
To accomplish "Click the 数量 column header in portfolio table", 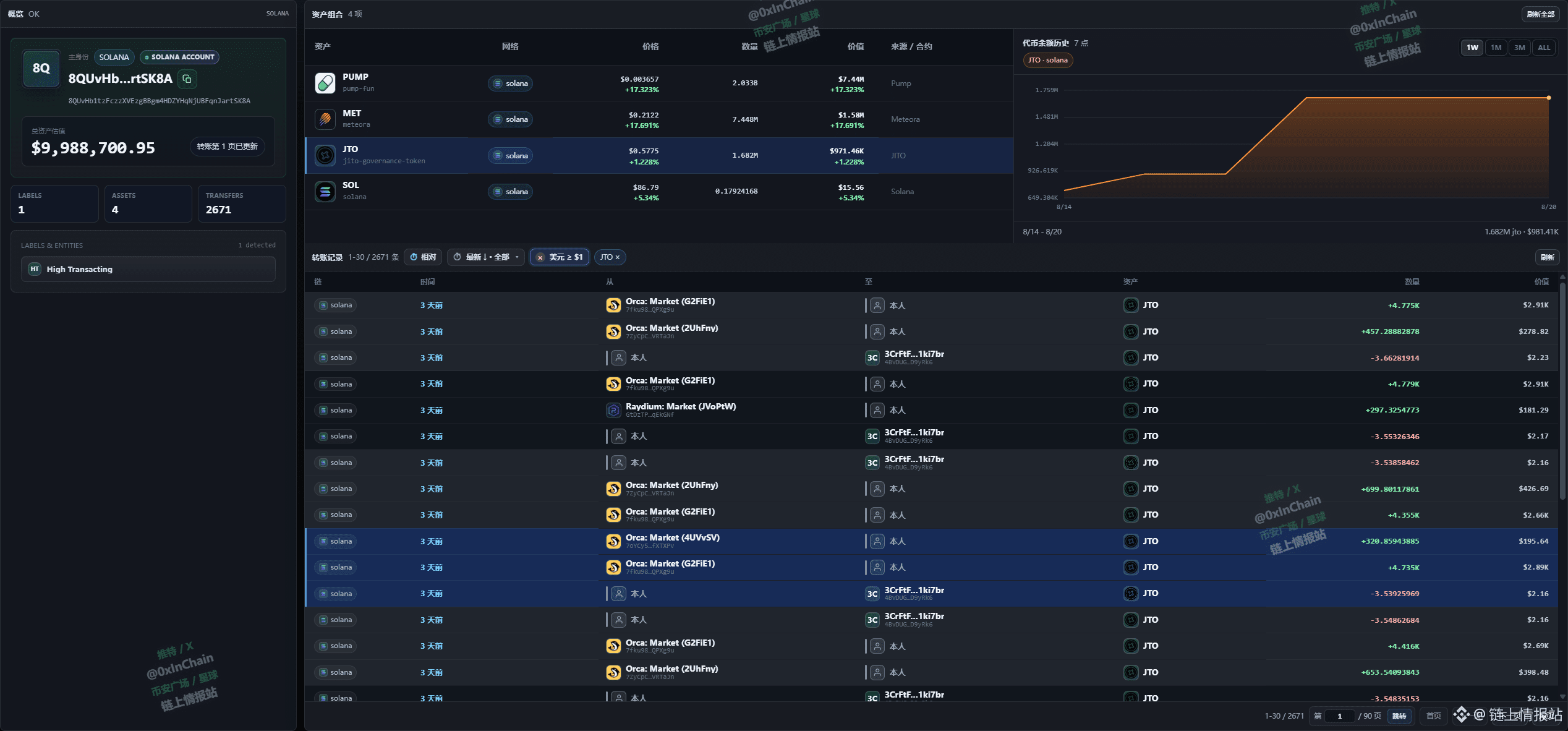I will coord(749,46).
